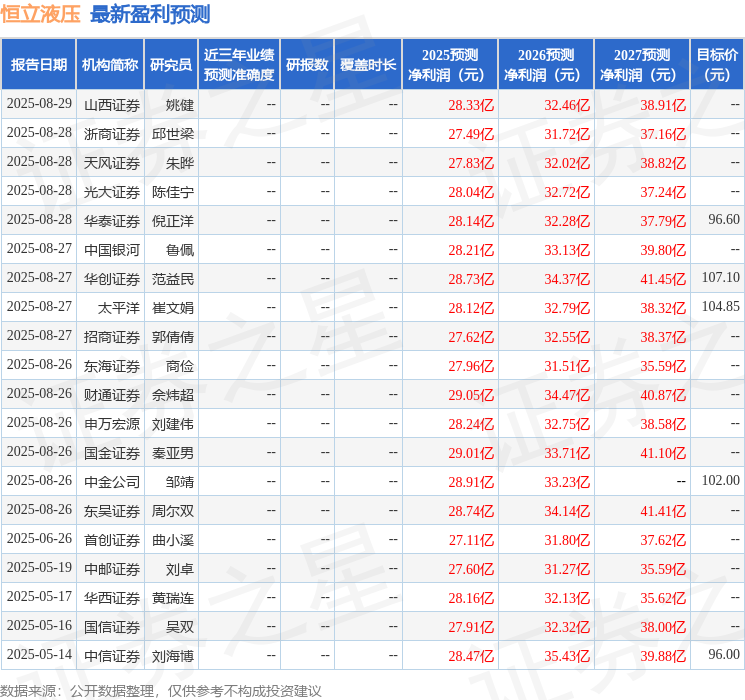The image size is (745, 700).
Task: Select the 东吴证券 institution cell
Action: pos(112,511)
